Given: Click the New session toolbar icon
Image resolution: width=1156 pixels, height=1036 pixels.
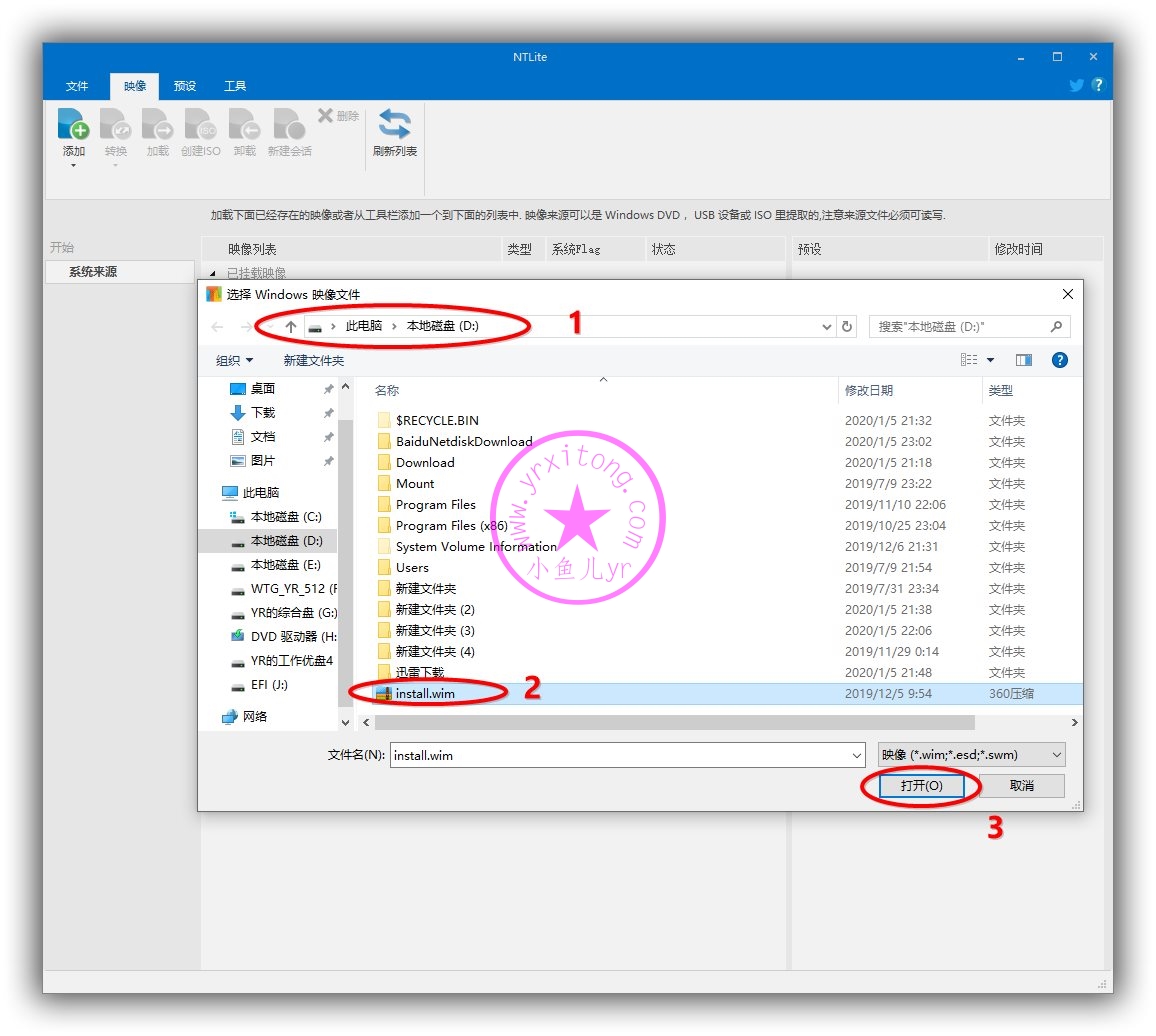Looking at the screenshot, I should tap(289, 125).
